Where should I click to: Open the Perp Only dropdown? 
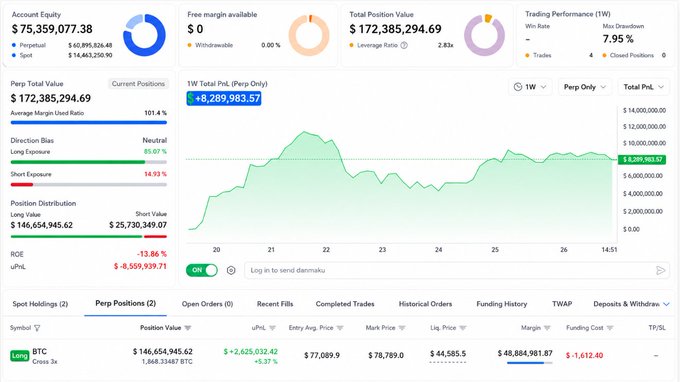(x=584, y=87)
